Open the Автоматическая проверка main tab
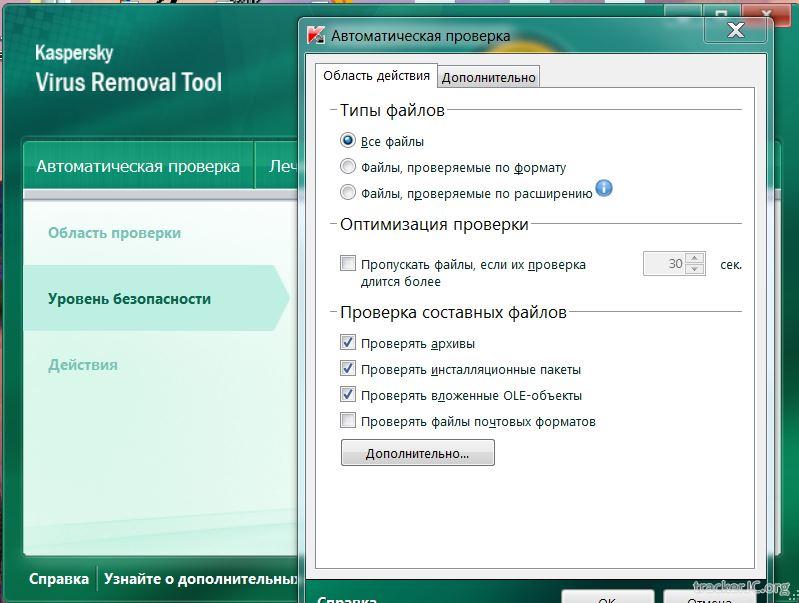 (x=138, y=166)
